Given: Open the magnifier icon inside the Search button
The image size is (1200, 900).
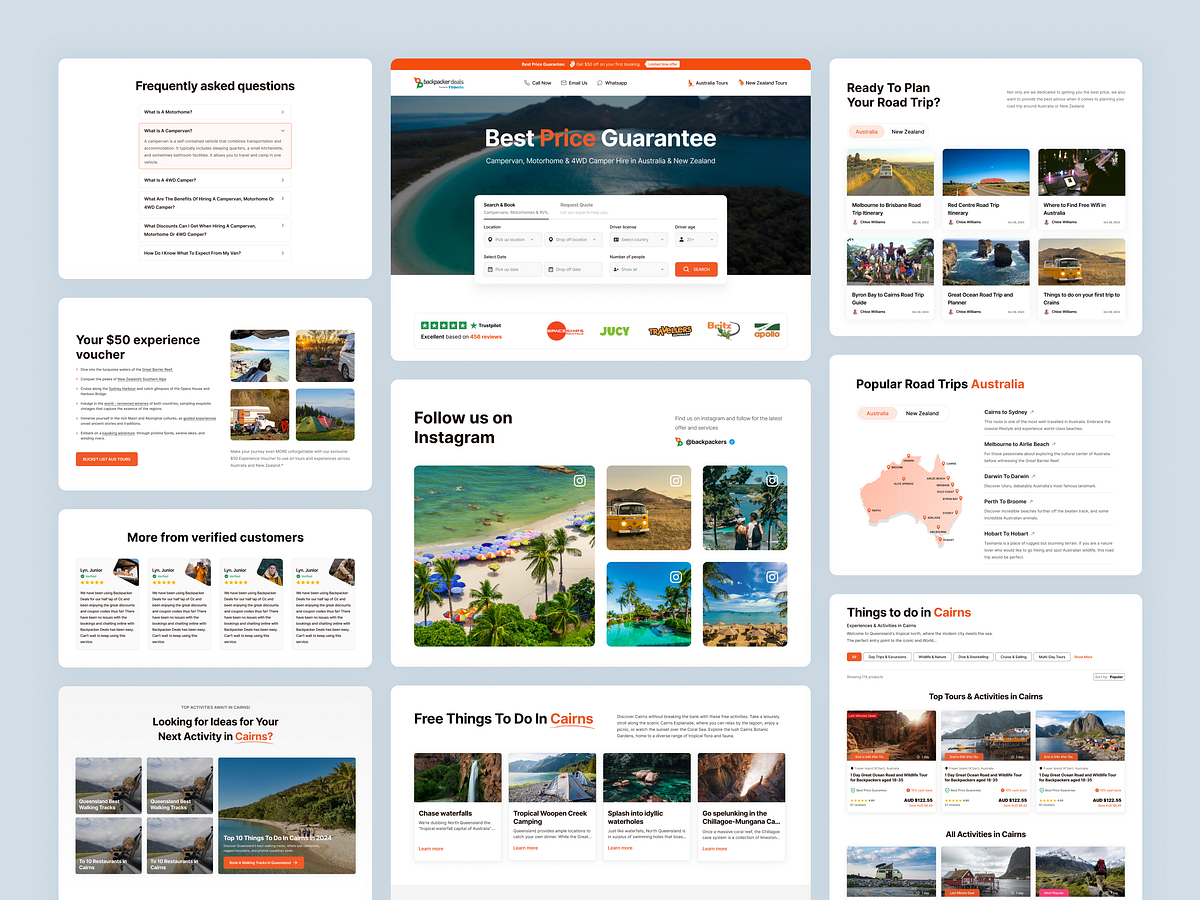Looking at the screenshot, I should click(x=686, y=269).
